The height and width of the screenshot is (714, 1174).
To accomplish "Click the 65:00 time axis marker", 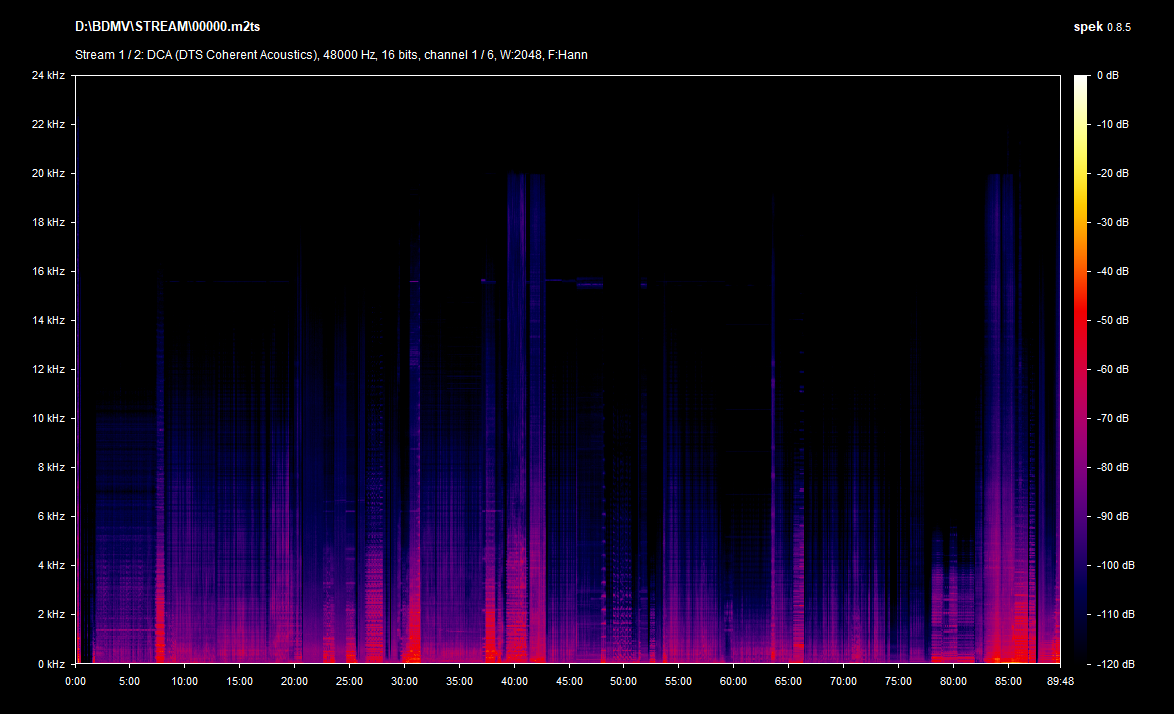I will coord(788,682).
